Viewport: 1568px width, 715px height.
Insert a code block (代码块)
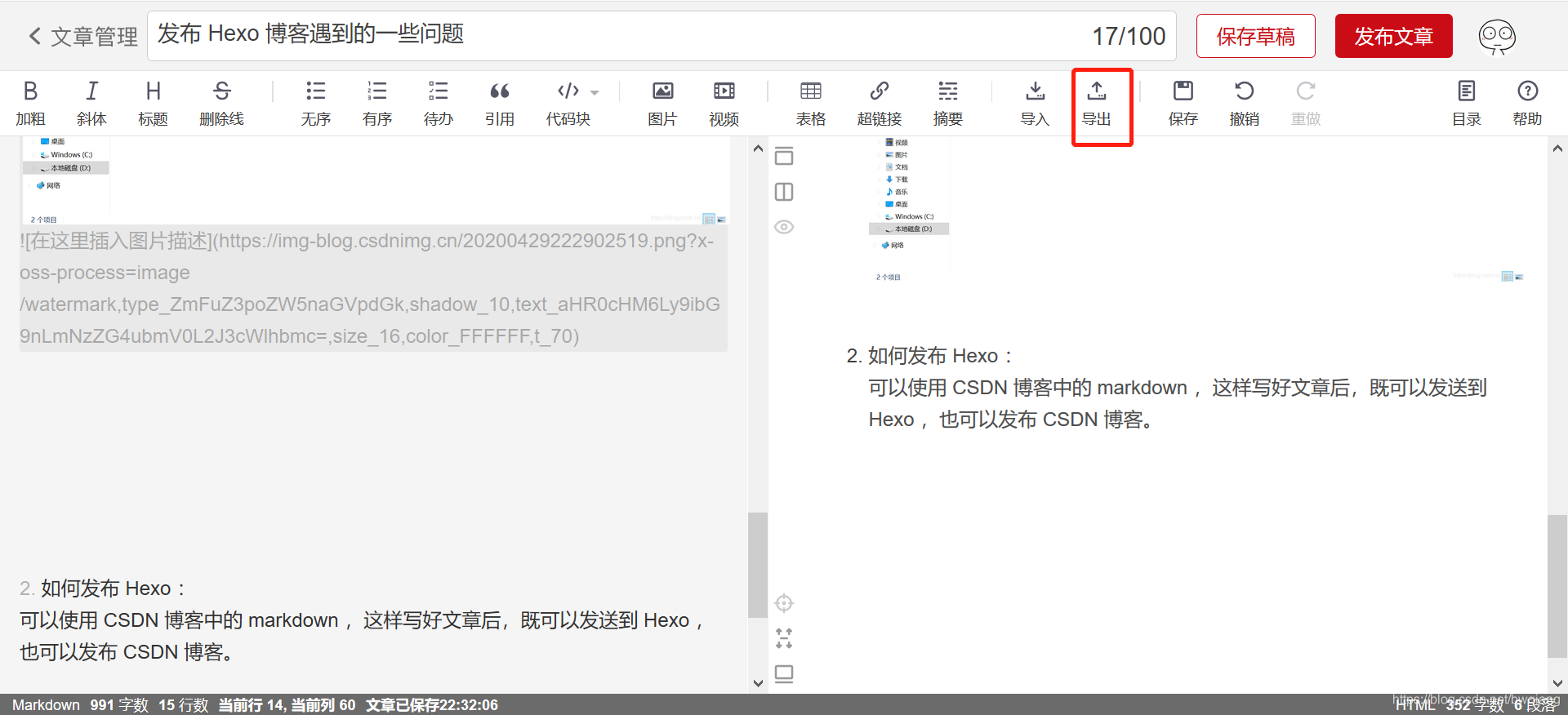[568, 103]
